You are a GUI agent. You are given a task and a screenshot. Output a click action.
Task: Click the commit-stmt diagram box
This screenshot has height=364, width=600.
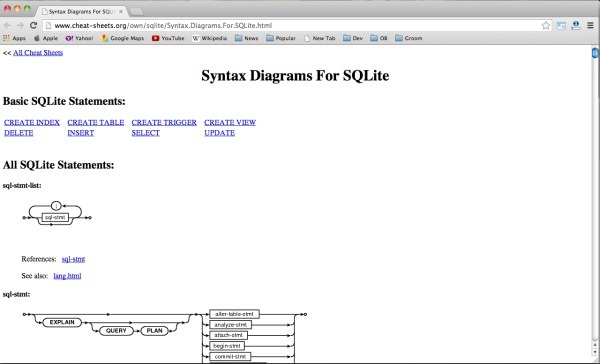click(230, 357)
